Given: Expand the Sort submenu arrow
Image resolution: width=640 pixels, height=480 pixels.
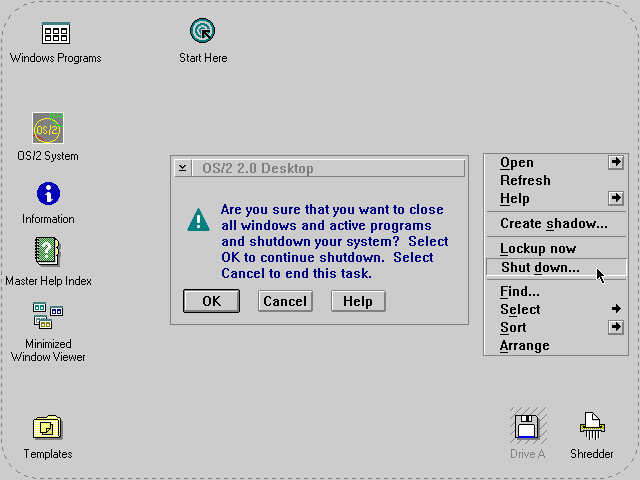Looking at the screenshot, I should (x=616, y=327).
